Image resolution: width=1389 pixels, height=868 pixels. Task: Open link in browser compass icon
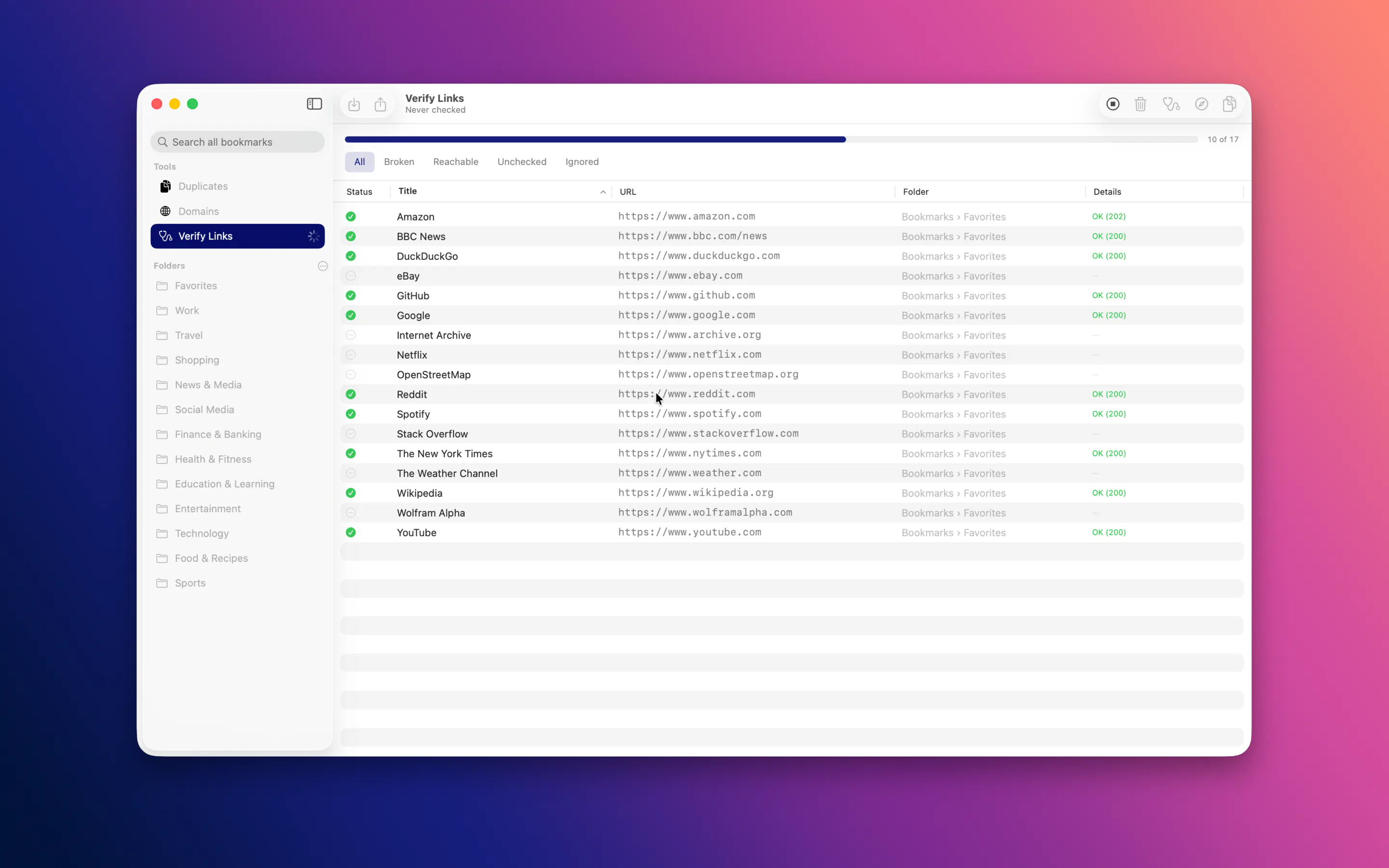click(1201, 104)
